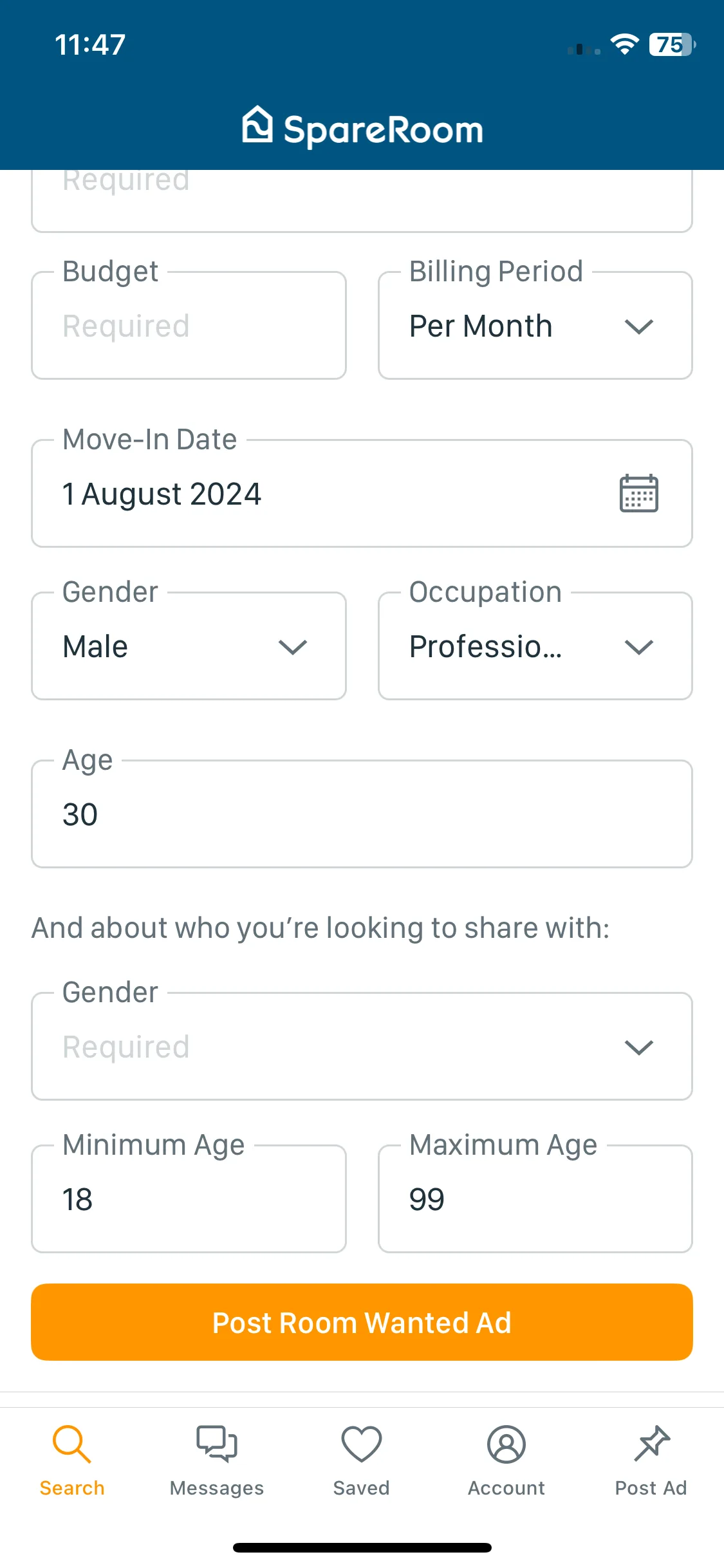Select the Budget input field
724x1568 pixels.
coord(189,326)
